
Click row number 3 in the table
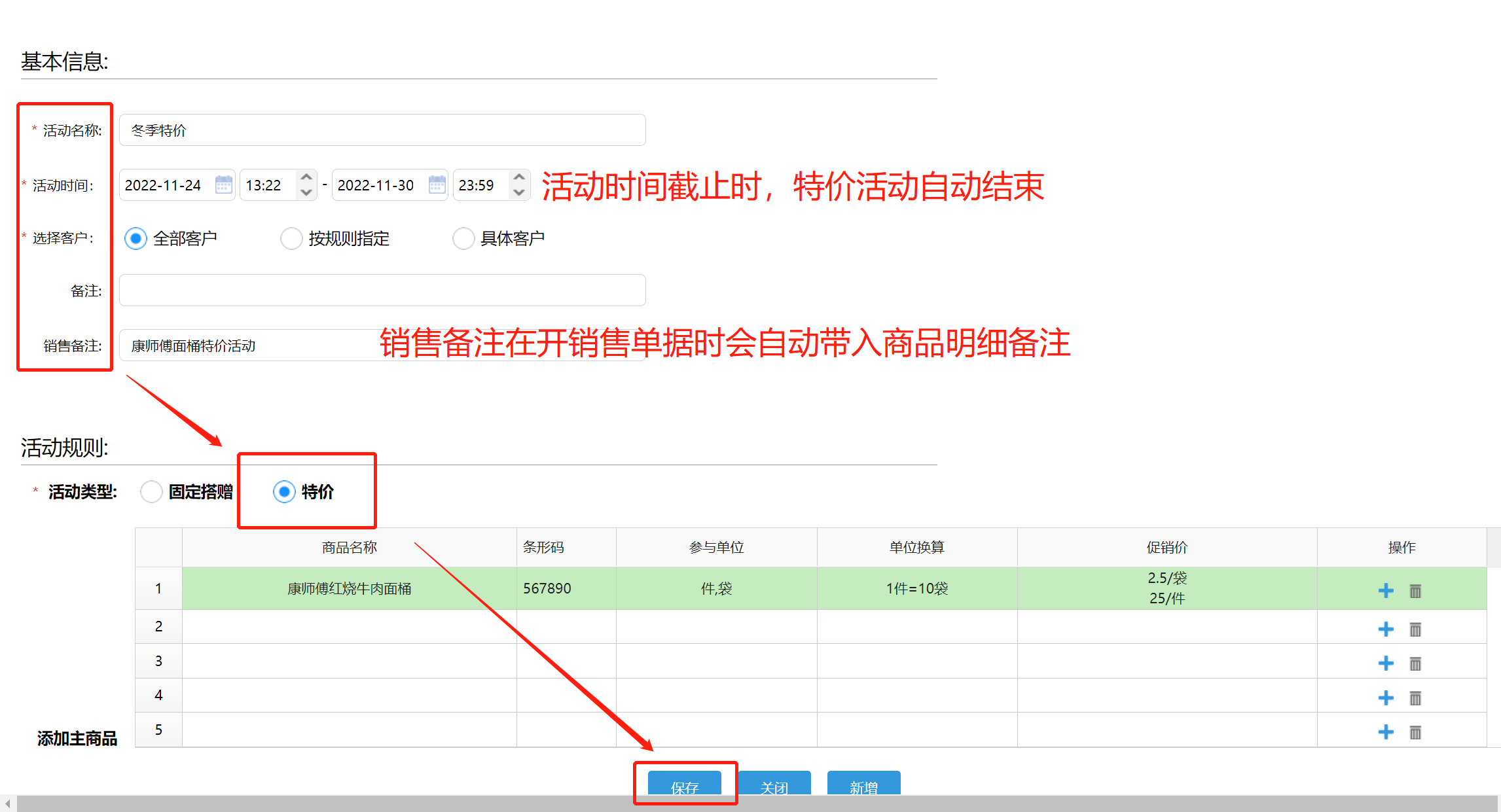click(x=158, y=661)
